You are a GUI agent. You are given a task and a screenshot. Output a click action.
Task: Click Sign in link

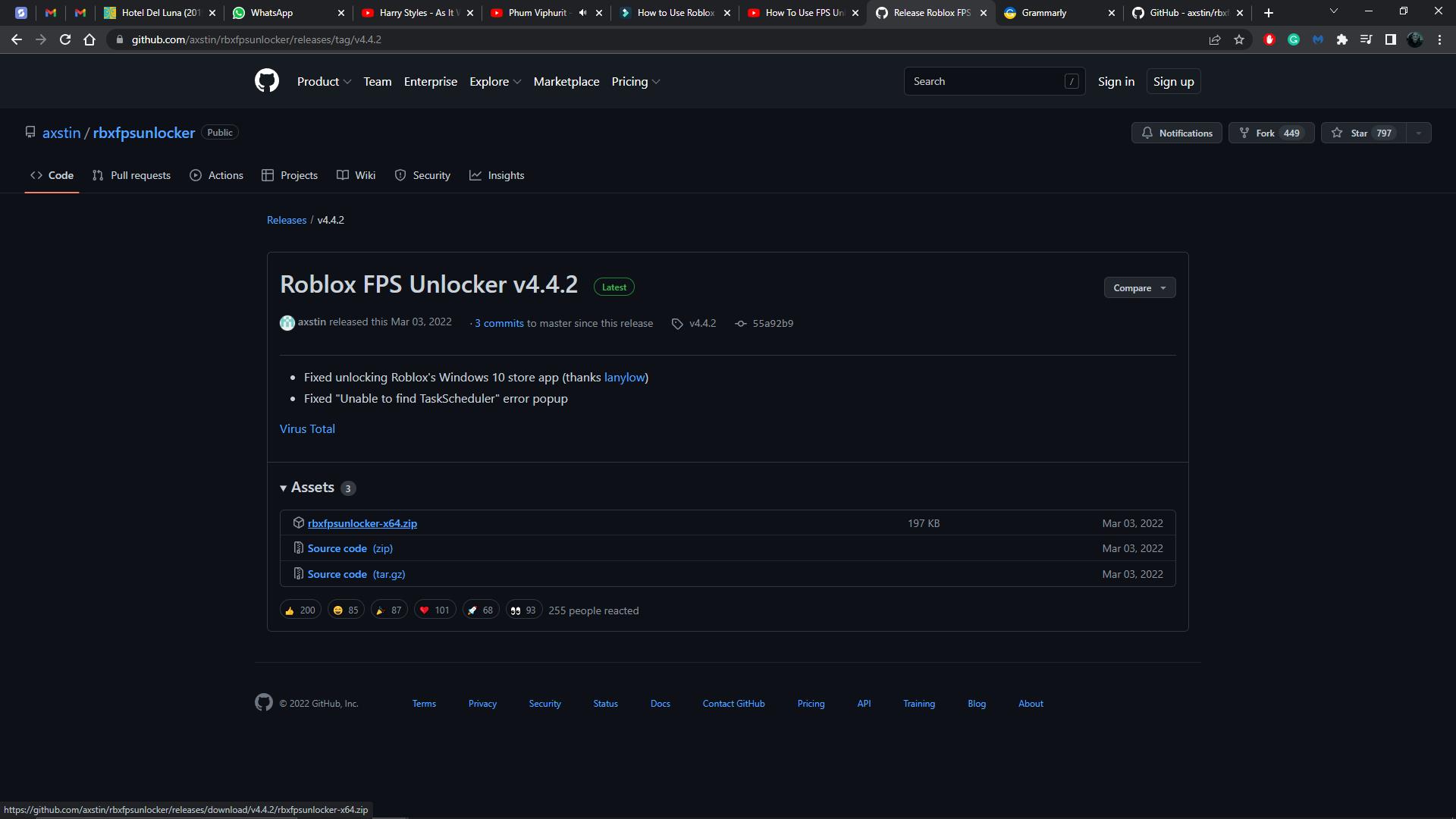tap(1116, 81)
